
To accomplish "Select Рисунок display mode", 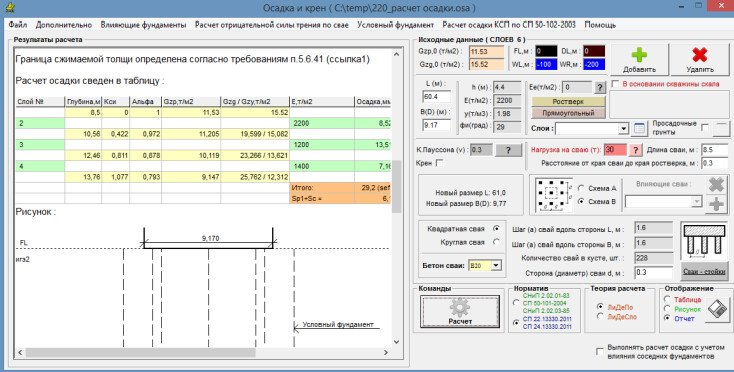I will pos(667,309).
